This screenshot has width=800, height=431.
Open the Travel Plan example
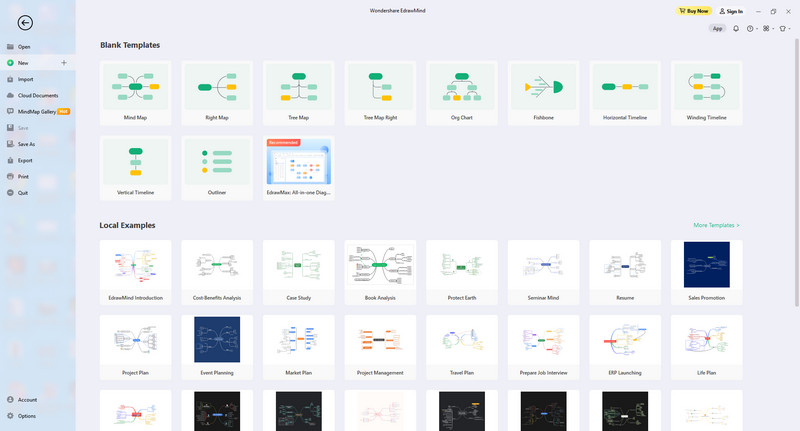pyautogui.click(x=462, y=347)
